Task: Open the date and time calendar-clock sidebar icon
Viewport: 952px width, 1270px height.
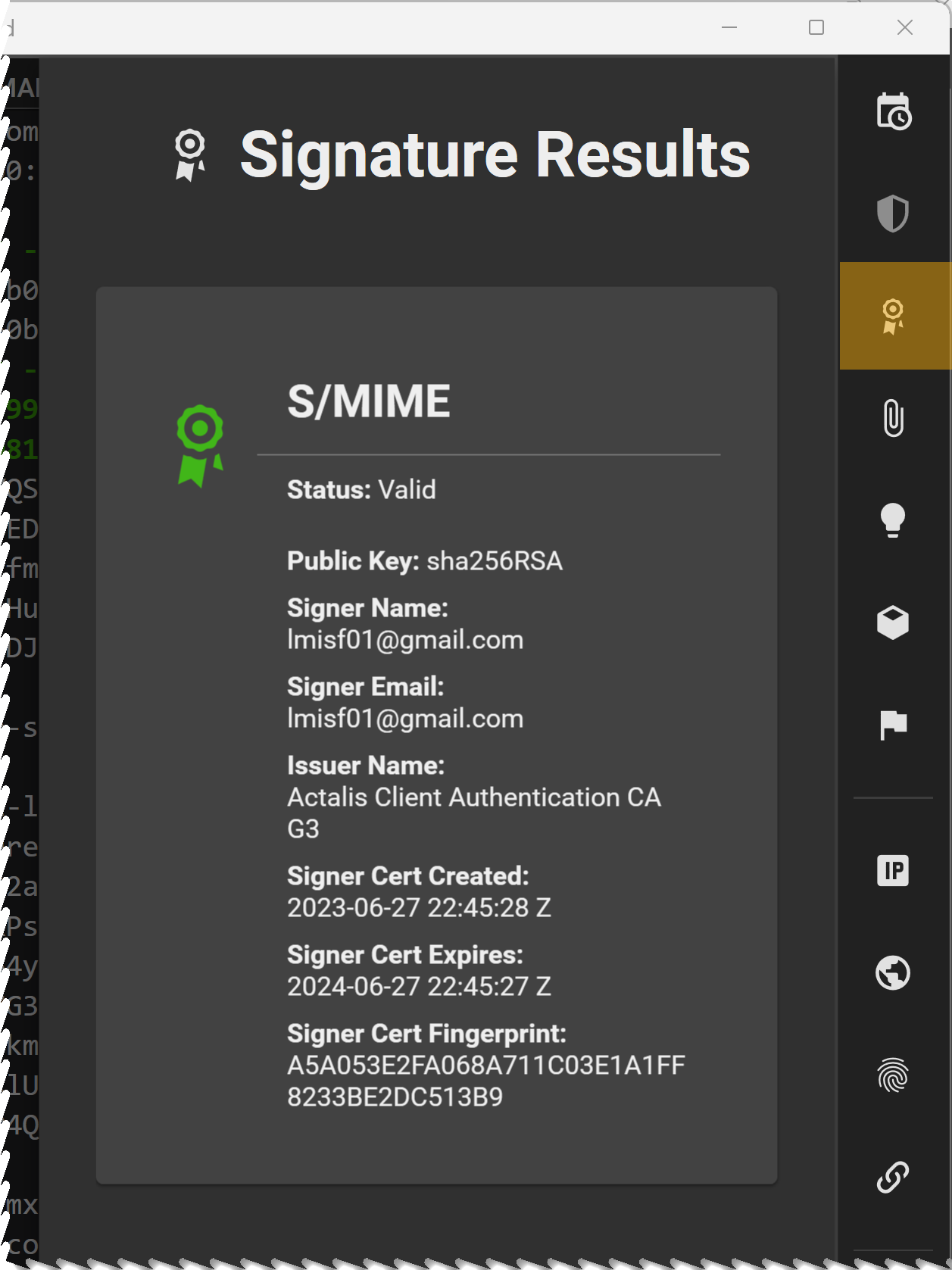Action: point(894,112)
